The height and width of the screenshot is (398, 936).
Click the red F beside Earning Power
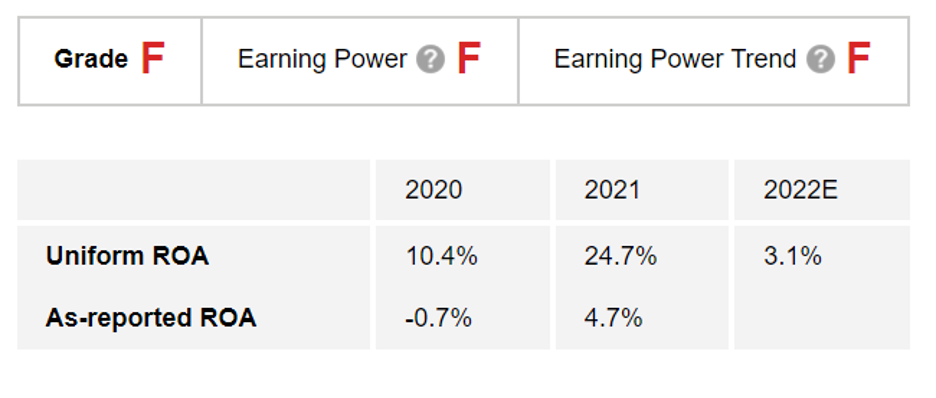(469, 58)
